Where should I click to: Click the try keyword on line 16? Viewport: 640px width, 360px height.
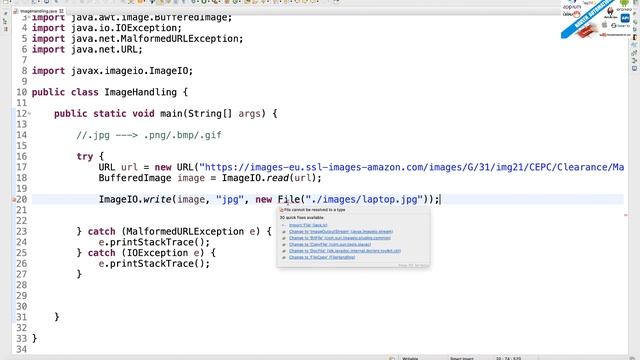coord(84,157)
